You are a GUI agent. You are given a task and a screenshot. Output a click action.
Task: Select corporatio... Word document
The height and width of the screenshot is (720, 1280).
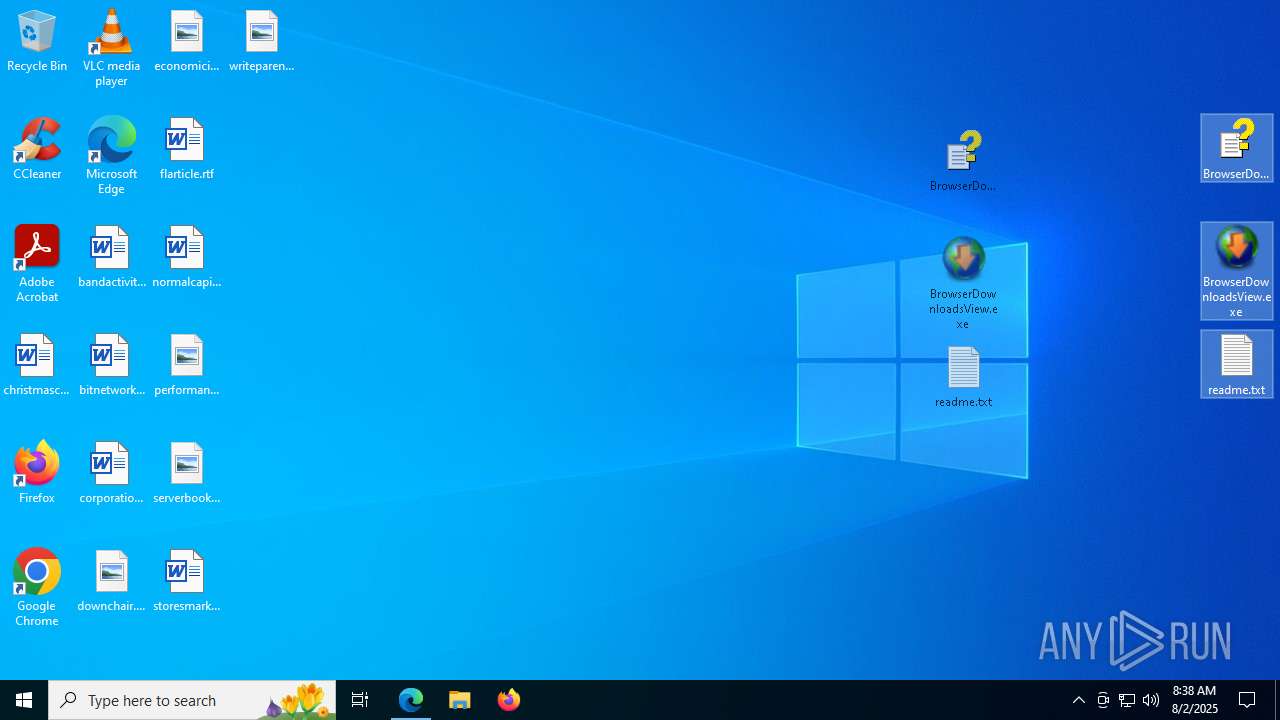pyautogui.click(x=111, y=474)
